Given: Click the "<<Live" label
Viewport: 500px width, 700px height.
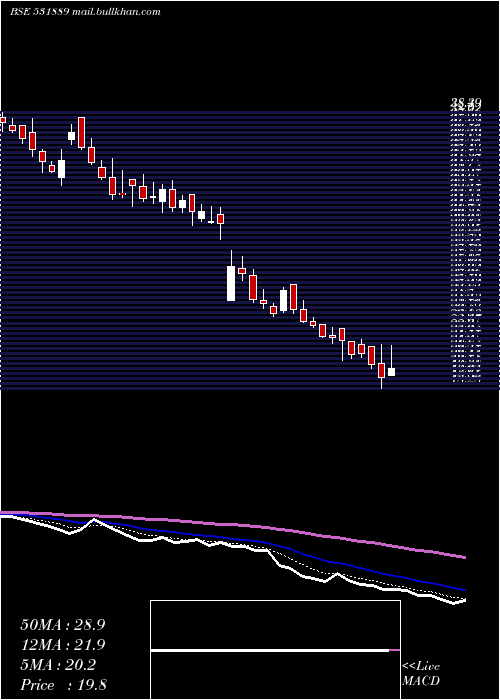Looking at the screenshot, I should coord(421,667).
